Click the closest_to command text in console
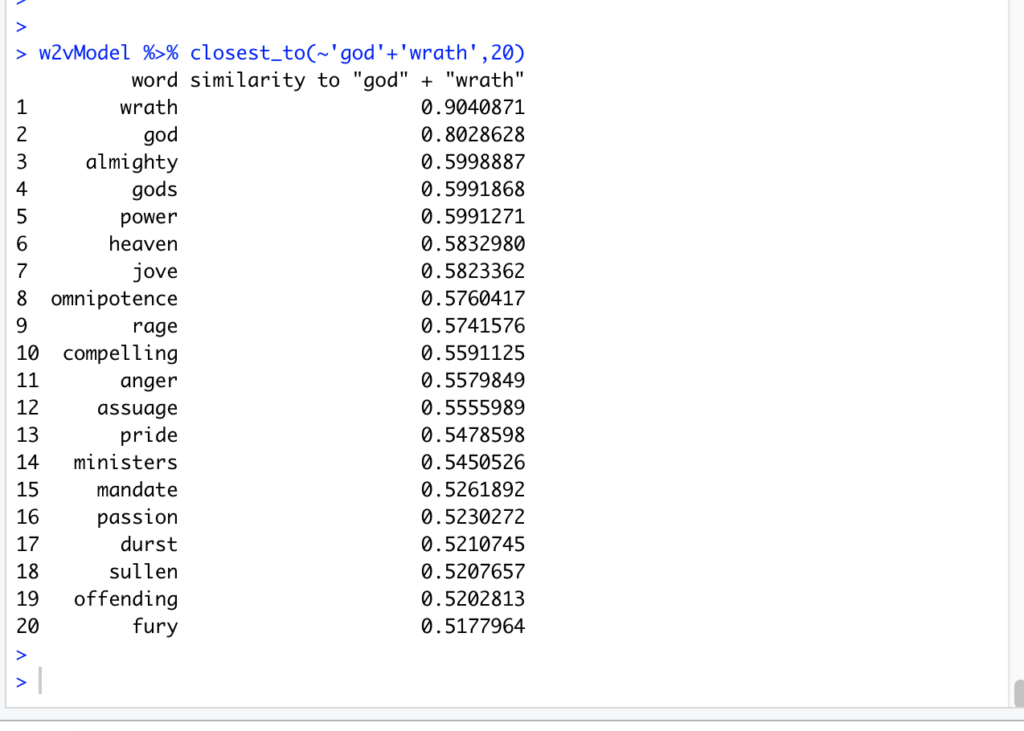Image resolution: width=1024 pixels, height=731 pixels. [x=357, y=53]
